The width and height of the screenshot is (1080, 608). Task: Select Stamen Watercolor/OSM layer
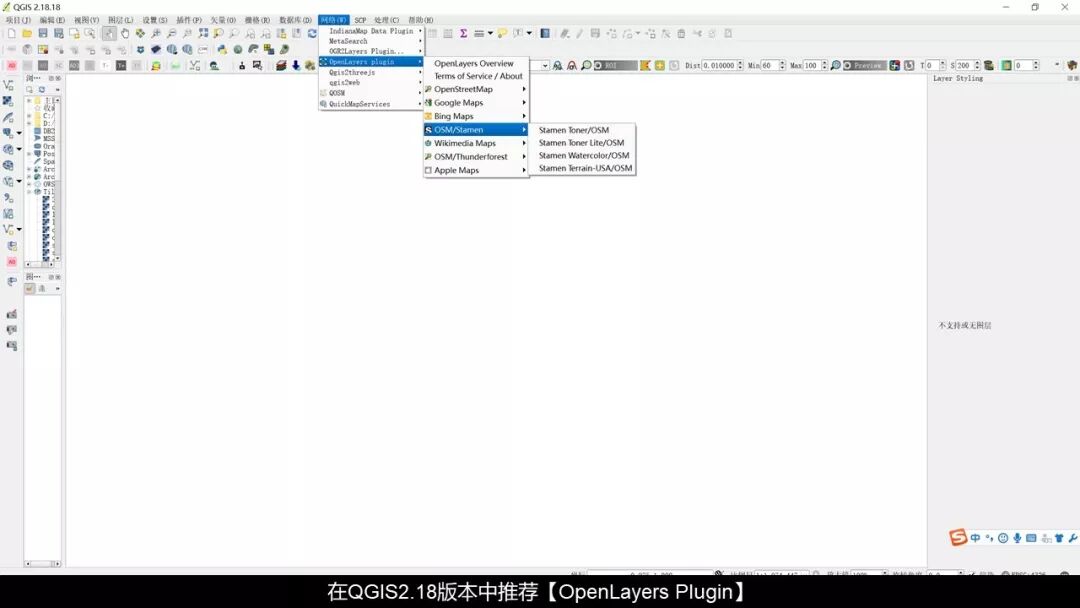pos(583,156)
